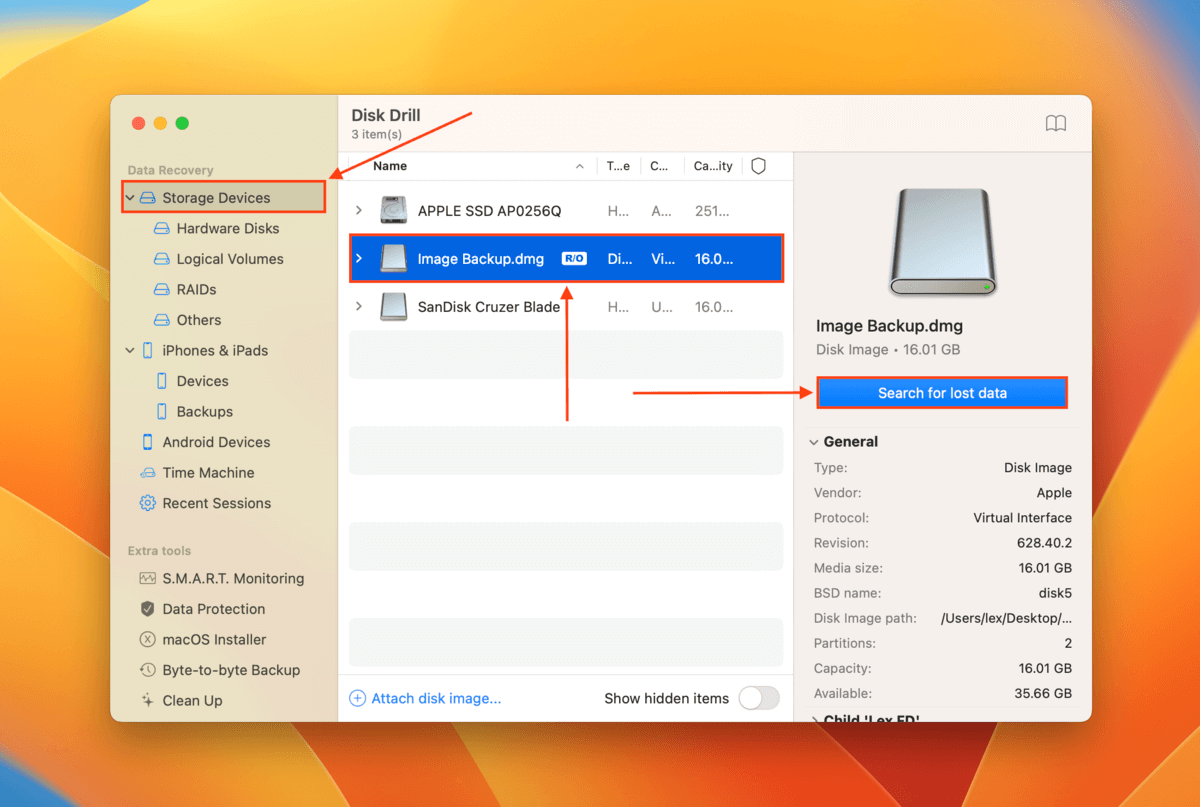Collapse the Storage Devices section
Image resolution: width=1200 pixels, height=807 pixels.
(x=130, y=198)
